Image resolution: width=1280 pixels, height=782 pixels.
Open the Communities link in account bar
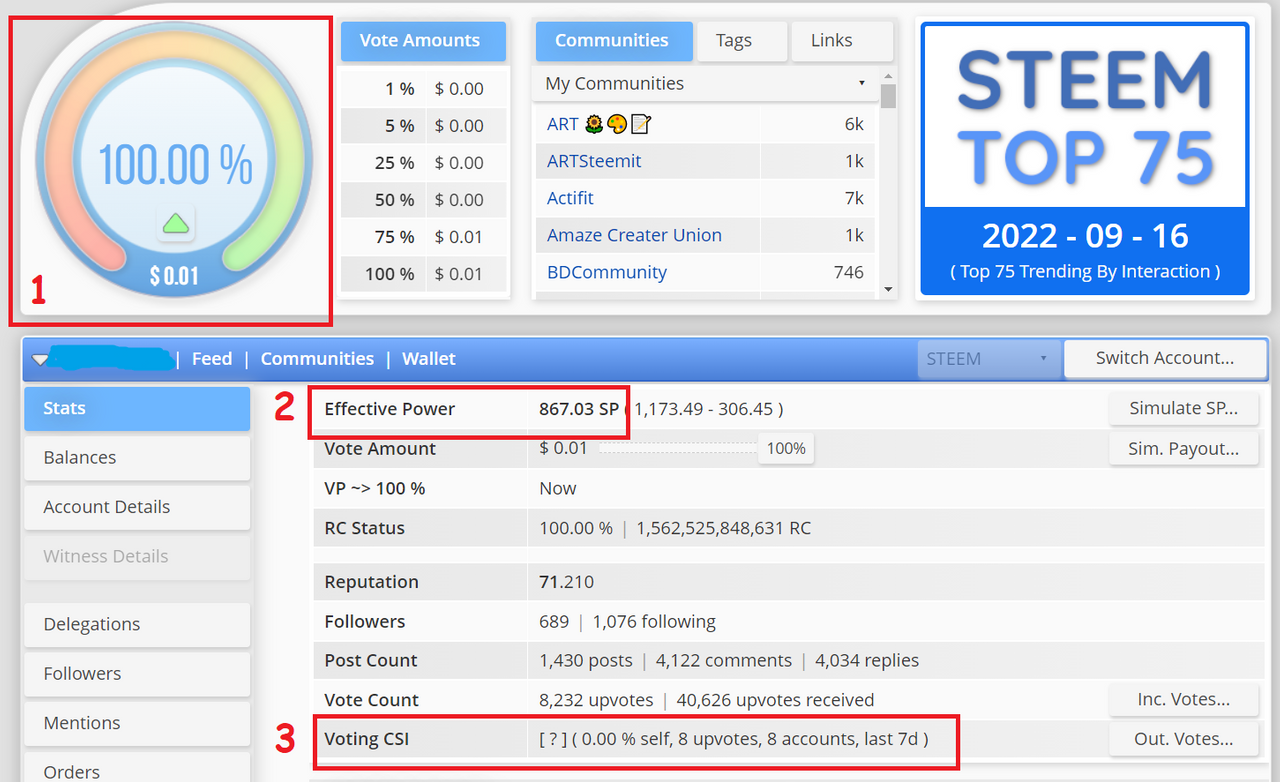(x=317, y=359)
